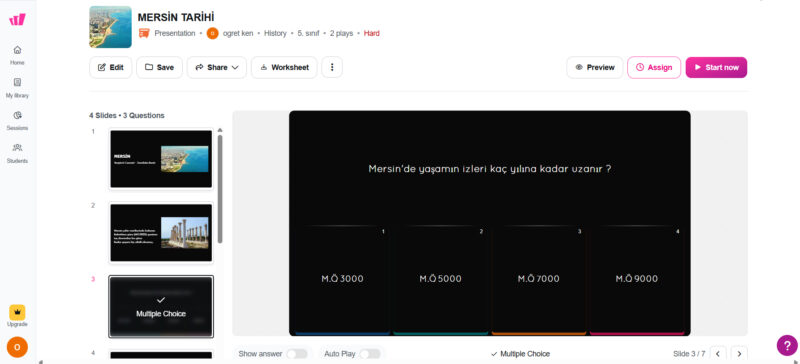
Task: Select answer M.Ö 3000
Action: tap(342, 280)
